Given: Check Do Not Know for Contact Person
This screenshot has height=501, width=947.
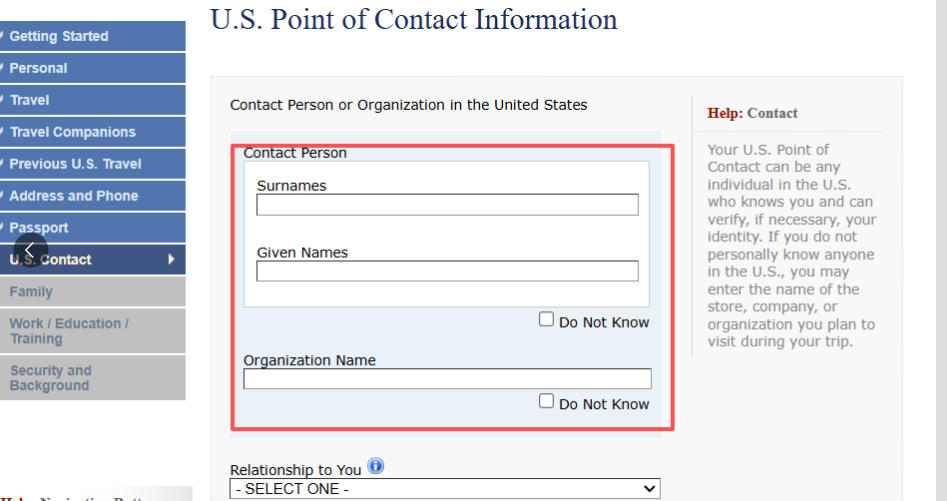Looking at the screenshot, I should (x=546, y=320).
